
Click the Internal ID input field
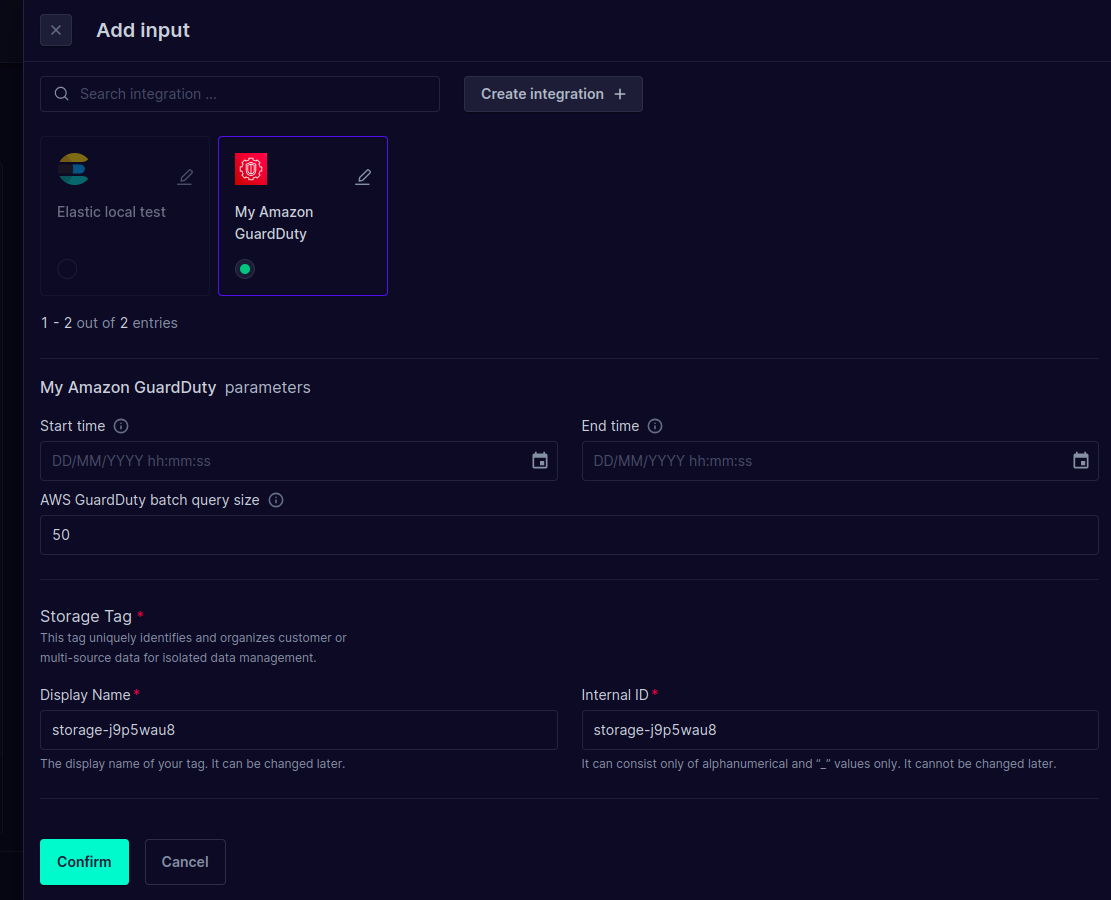(x=840, y=730)
